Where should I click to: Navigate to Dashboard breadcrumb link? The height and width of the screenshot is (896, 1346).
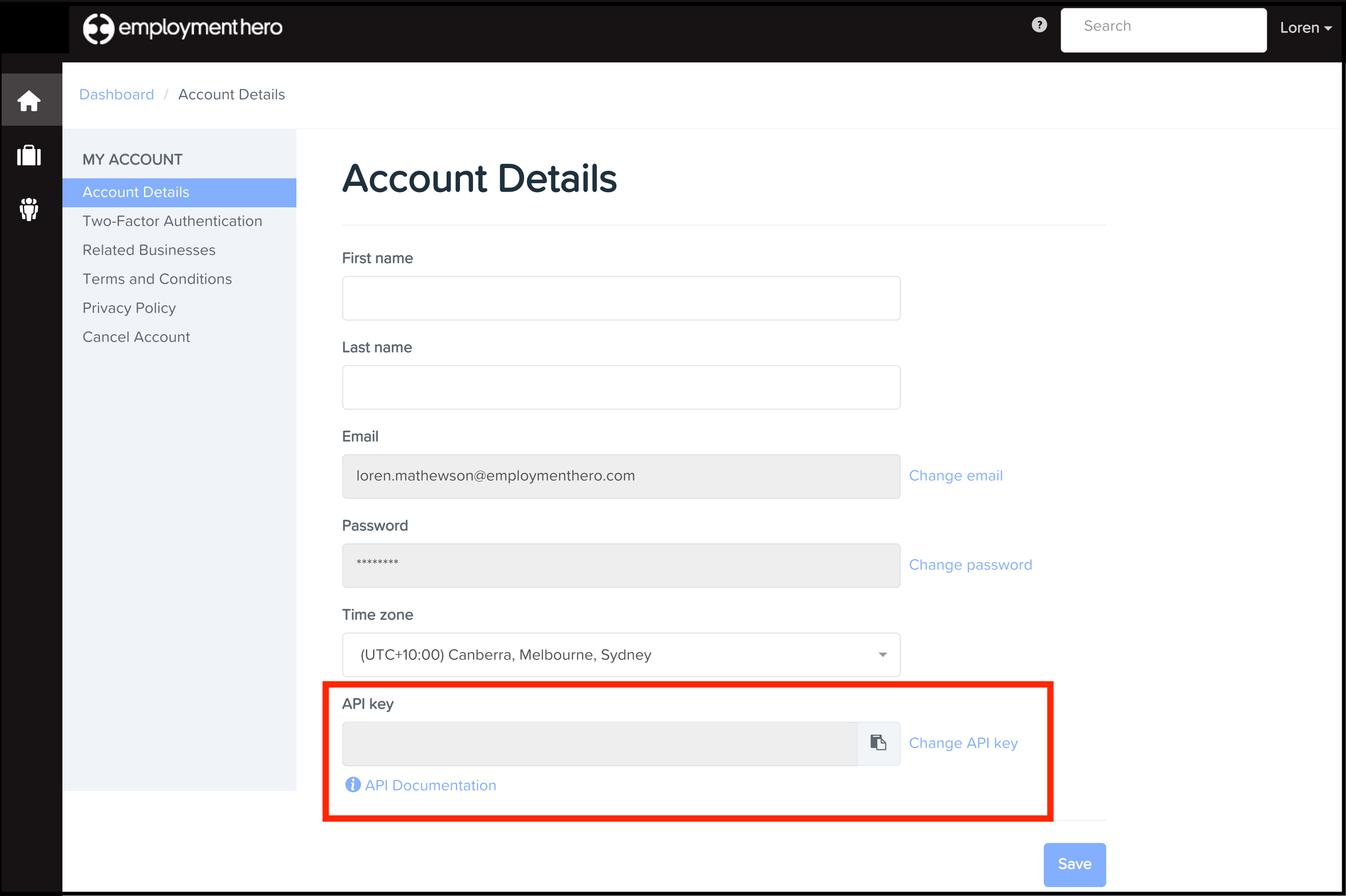tap(116, 95)
